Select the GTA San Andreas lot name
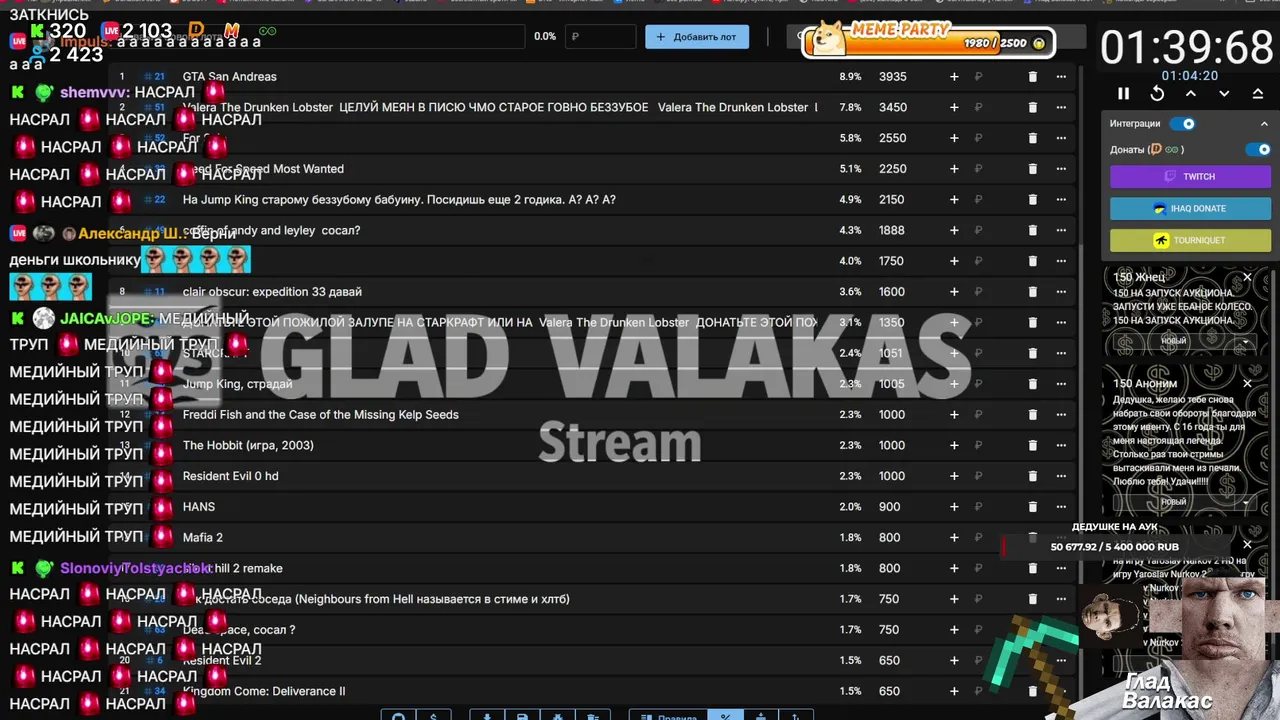 pos(229,77)
